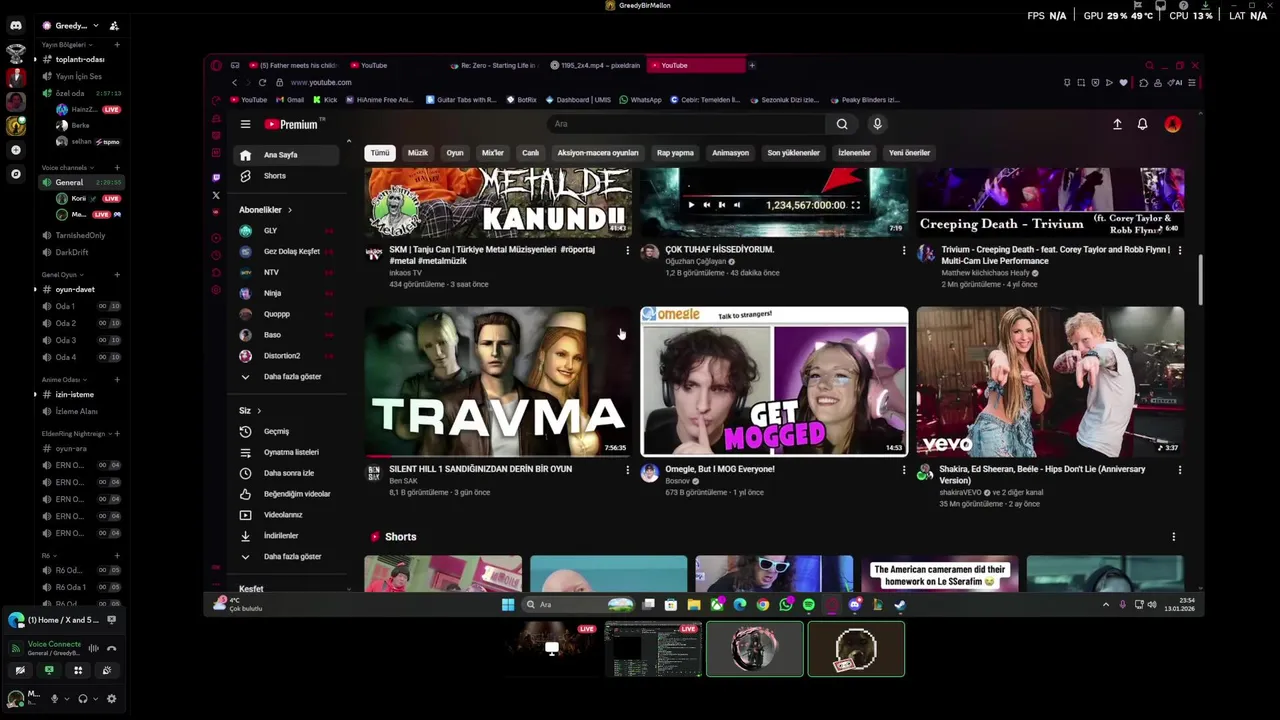Open Discord direct messages home

point(15,25)
